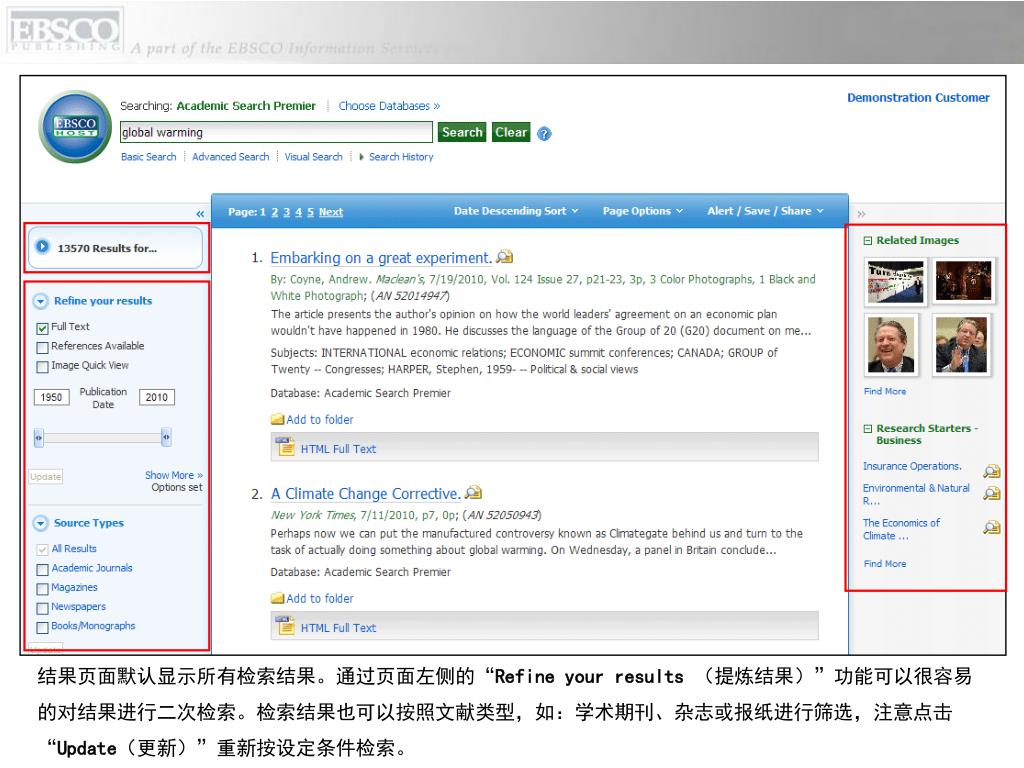Check Books/Monographs source type

pos(42,628)
